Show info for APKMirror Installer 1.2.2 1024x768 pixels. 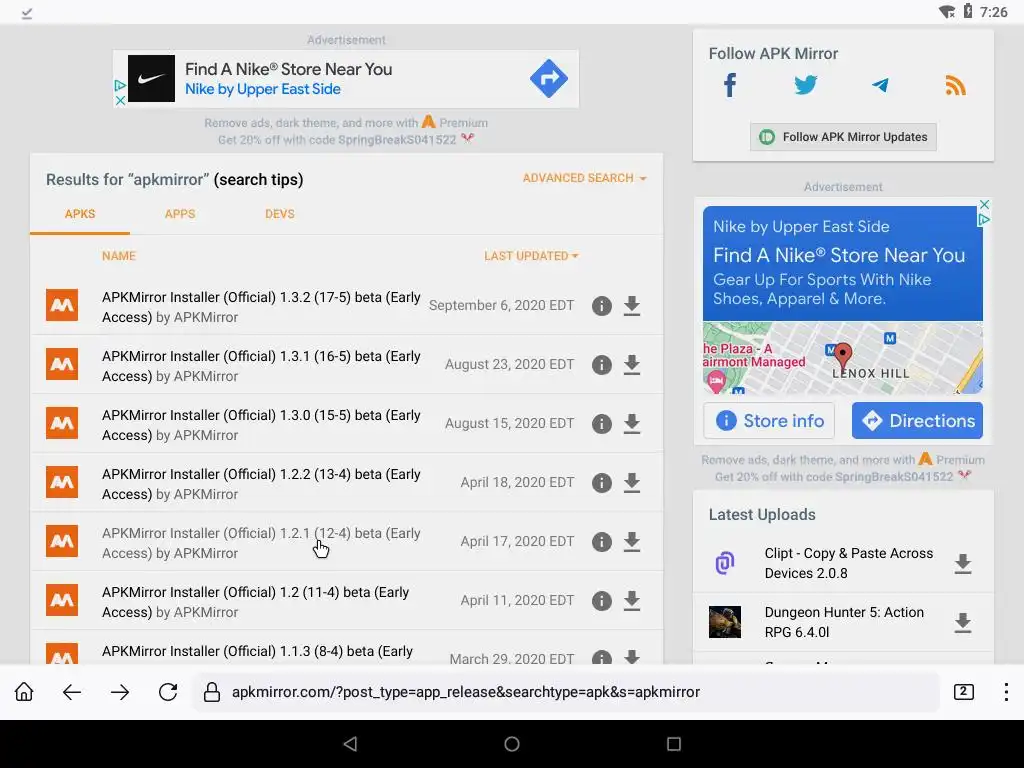pyautogui.click(x=601, y=483)
